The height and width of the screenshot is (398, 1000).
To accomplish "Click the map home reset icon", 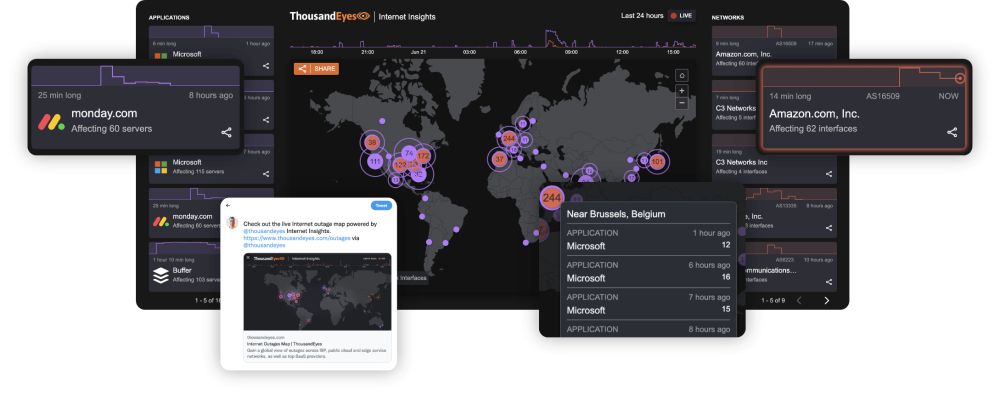I will (682, 76).
